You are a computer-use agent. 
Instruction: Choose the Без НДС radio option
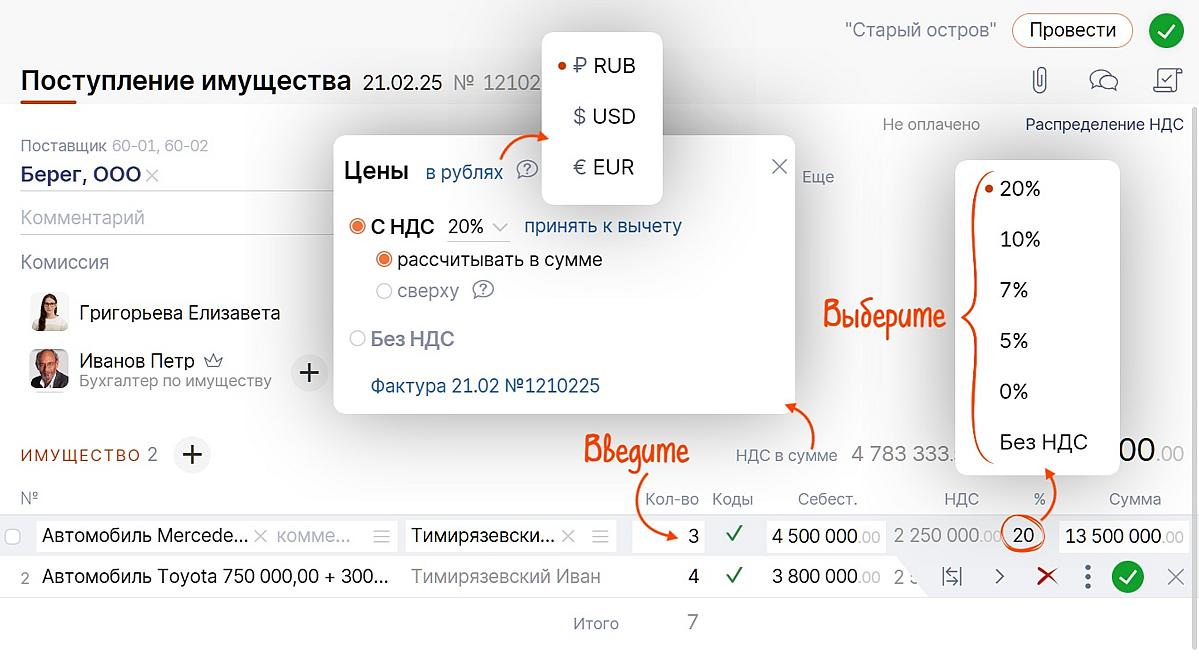(x=357, y=339)
